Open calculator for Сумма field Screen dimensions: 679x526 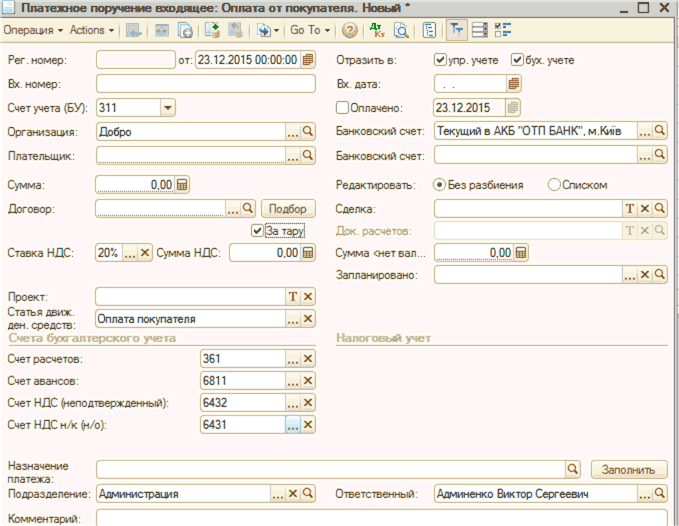tap(182, 185)
